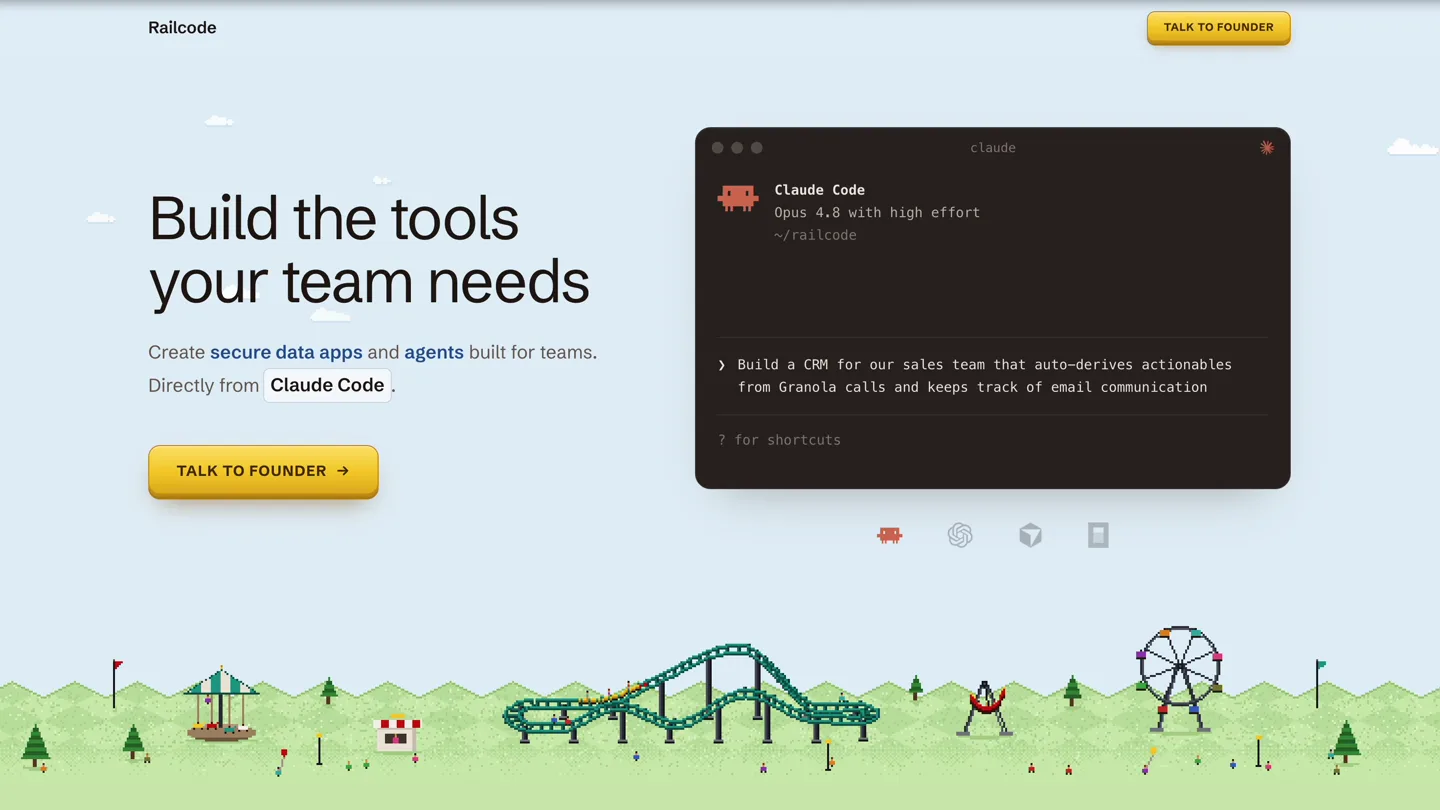Image resolution: width=1440 pixels, height=810 pixels.
Task: Follow the 'secure data apps' link
Action: pos(286,352)
